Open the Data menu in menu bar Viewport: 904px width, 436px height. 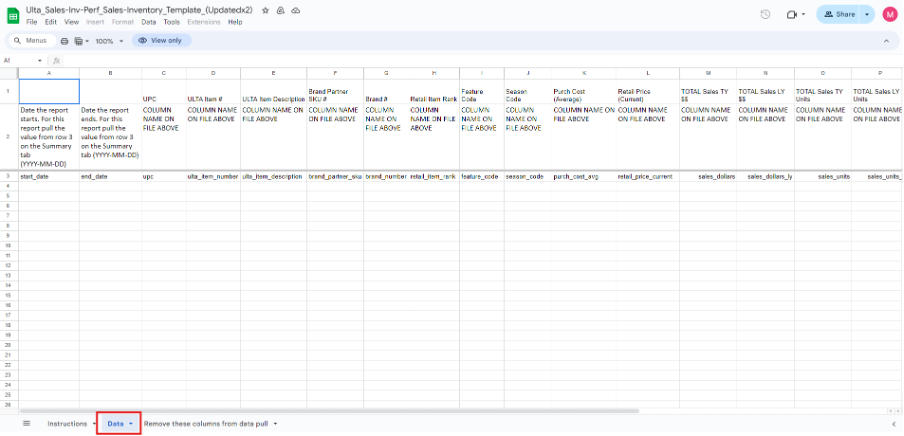pyautogui.click(x=148, y=22)
